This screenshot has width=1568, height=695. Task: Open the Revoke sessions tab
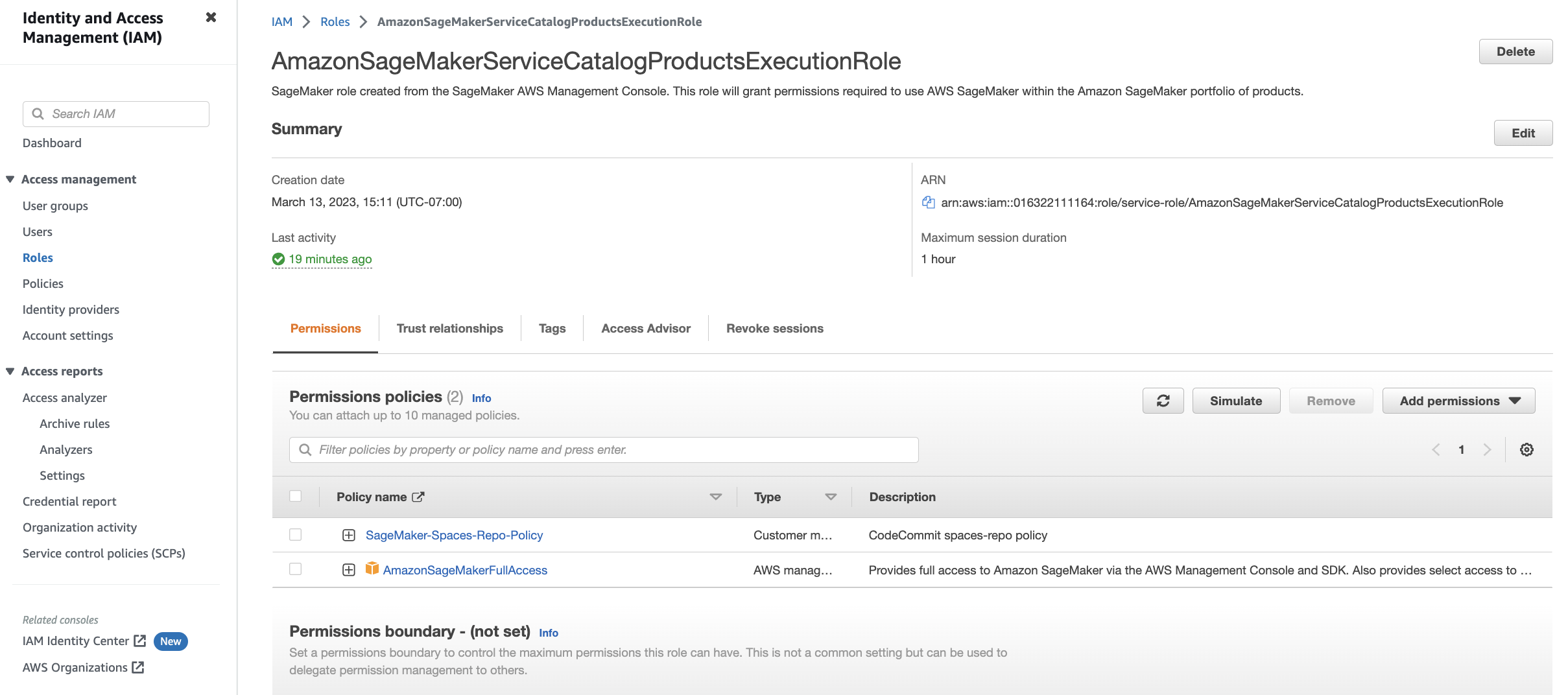click(775, 329)
